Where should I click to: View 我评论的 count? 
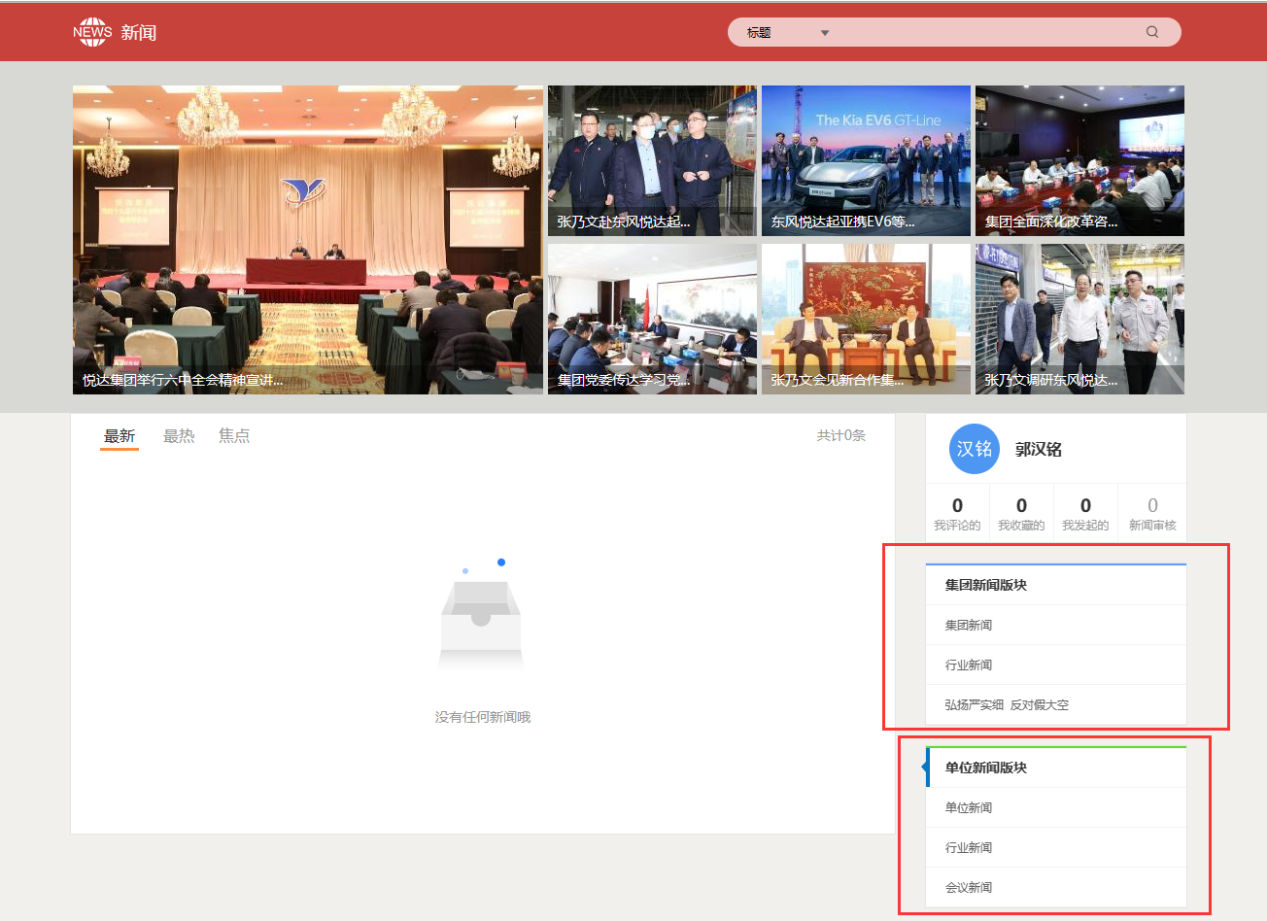point(957,514)
